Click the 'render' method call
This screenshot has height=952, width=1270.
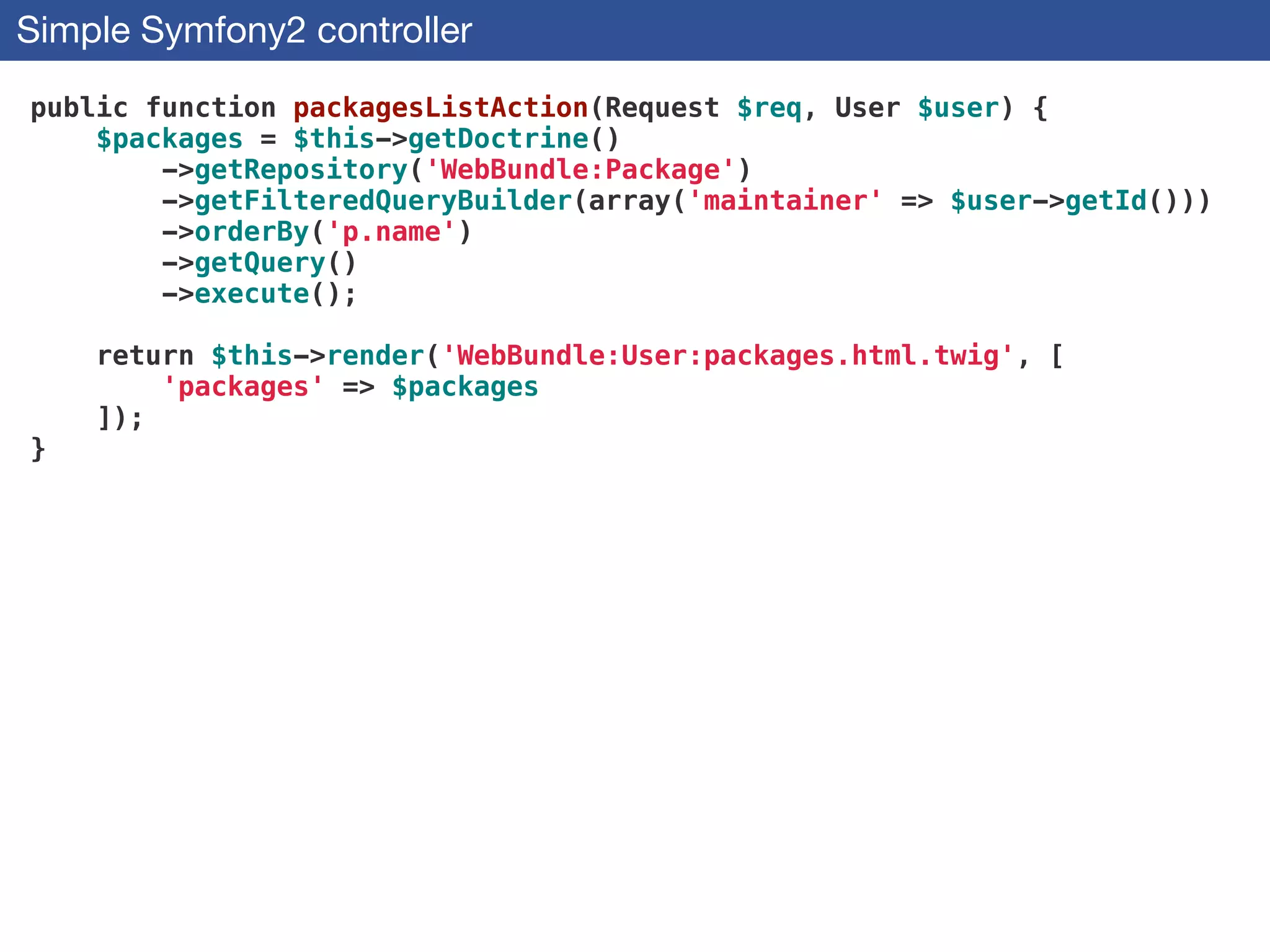pos(375,356)
